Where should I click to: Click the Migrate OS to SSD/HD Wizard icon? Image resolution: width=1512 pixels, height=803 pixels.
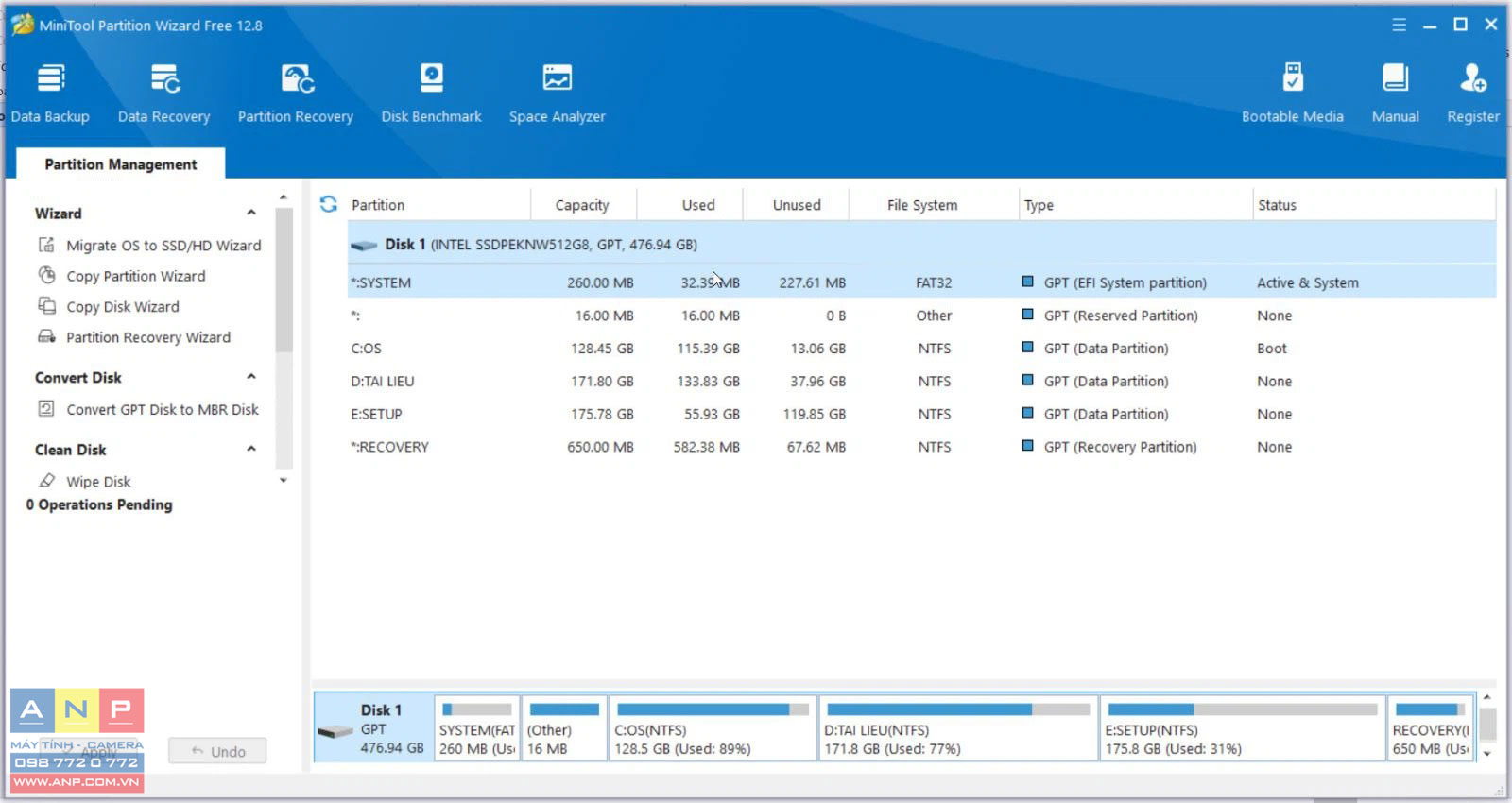click(46, 245)
